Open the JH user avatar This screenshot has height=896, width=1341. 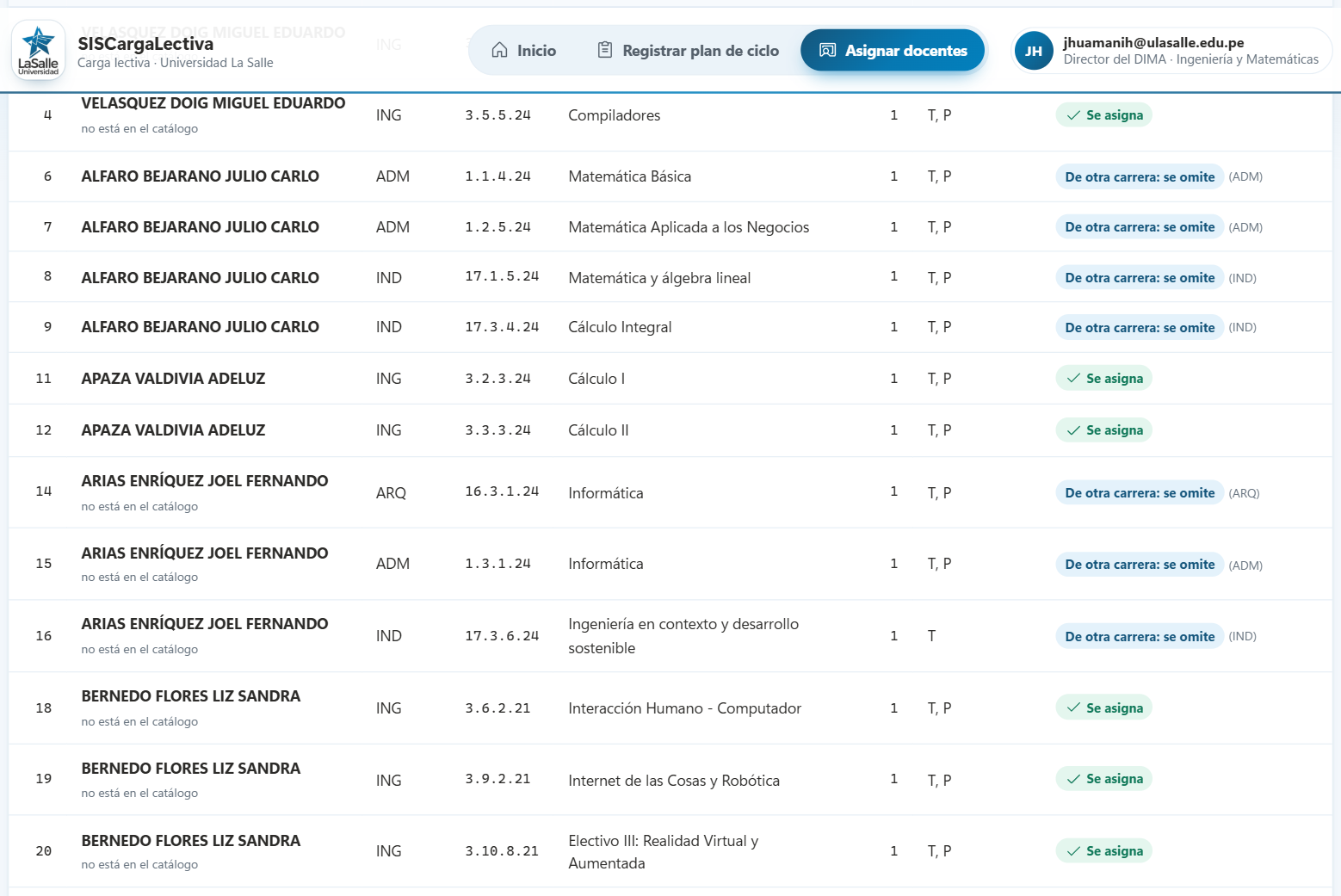[1034, 51]
